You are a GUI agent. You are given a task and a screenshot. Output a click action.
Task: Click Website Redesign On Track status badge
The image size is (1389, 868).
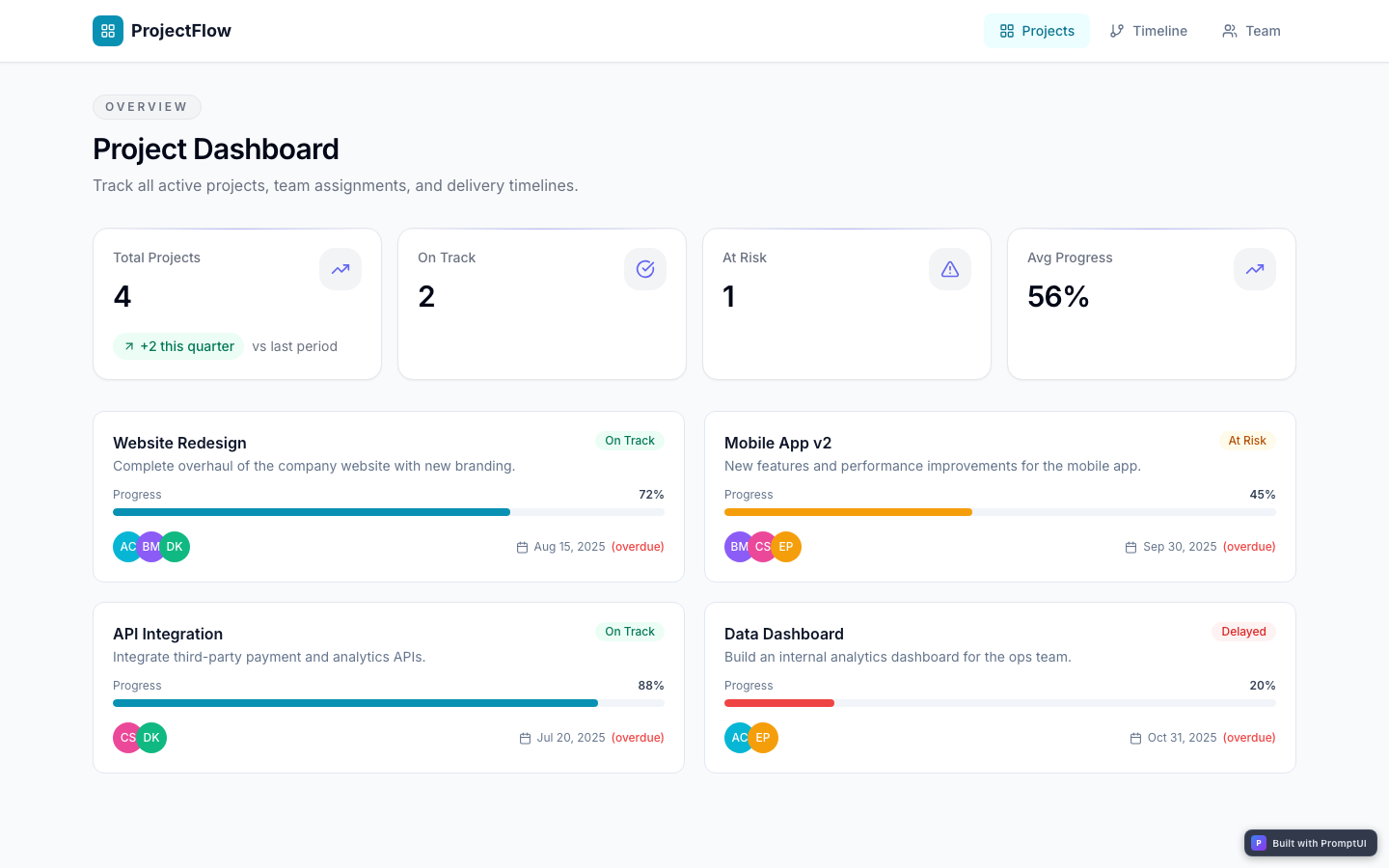point(630,441)
